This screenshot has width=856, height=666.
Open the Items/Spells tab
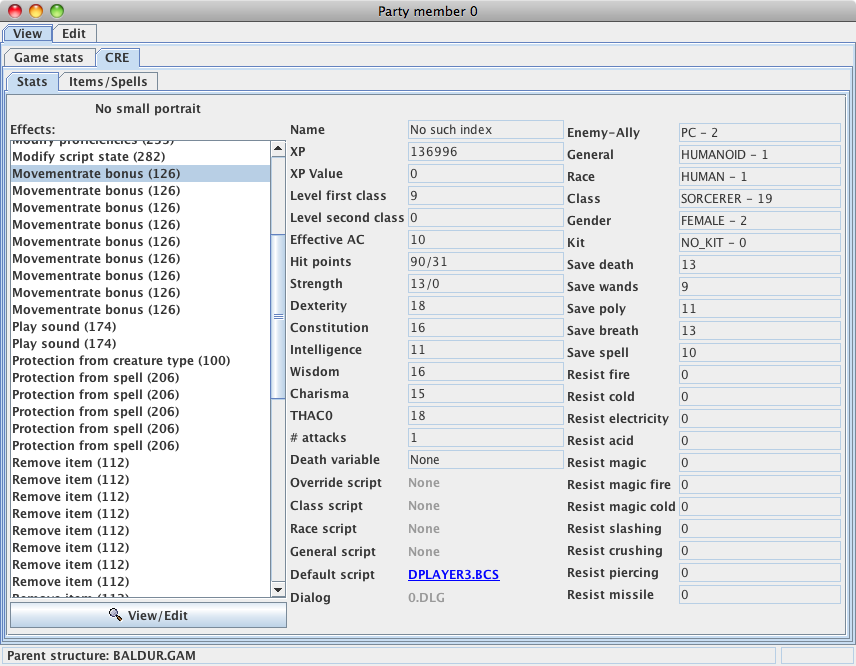coord(108,82)
